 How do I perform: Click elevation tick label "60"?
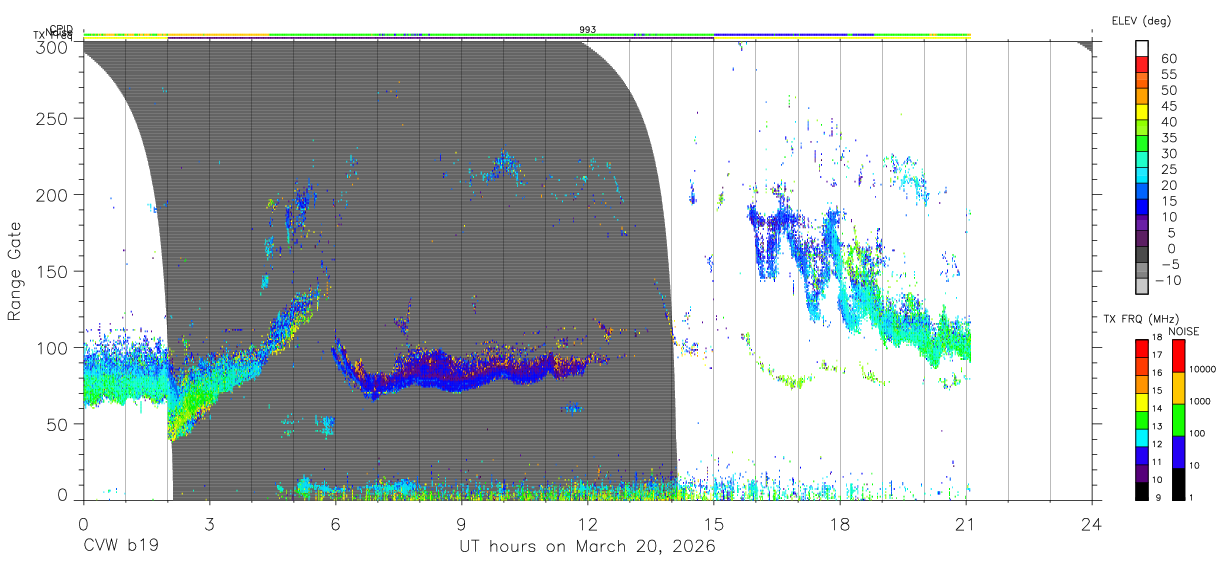(1169, 59)
